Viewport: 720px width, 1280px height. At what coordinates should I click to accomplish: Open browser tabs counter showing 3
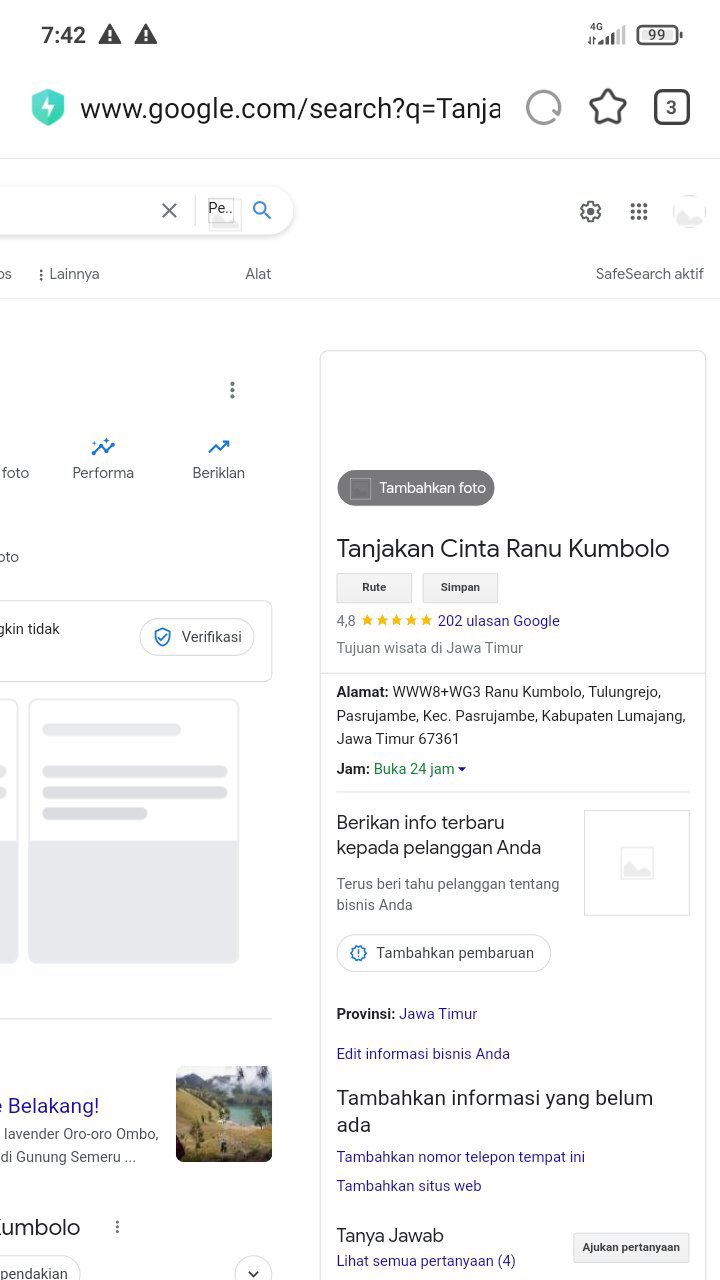tap(671, 108)
